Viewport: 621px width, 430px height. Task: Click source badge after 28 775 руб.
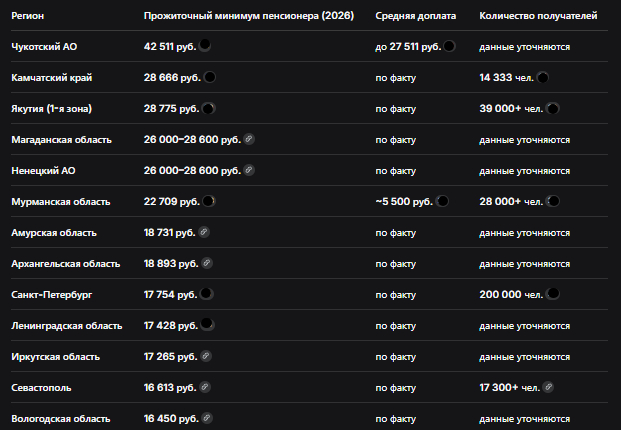click(208, 108)
